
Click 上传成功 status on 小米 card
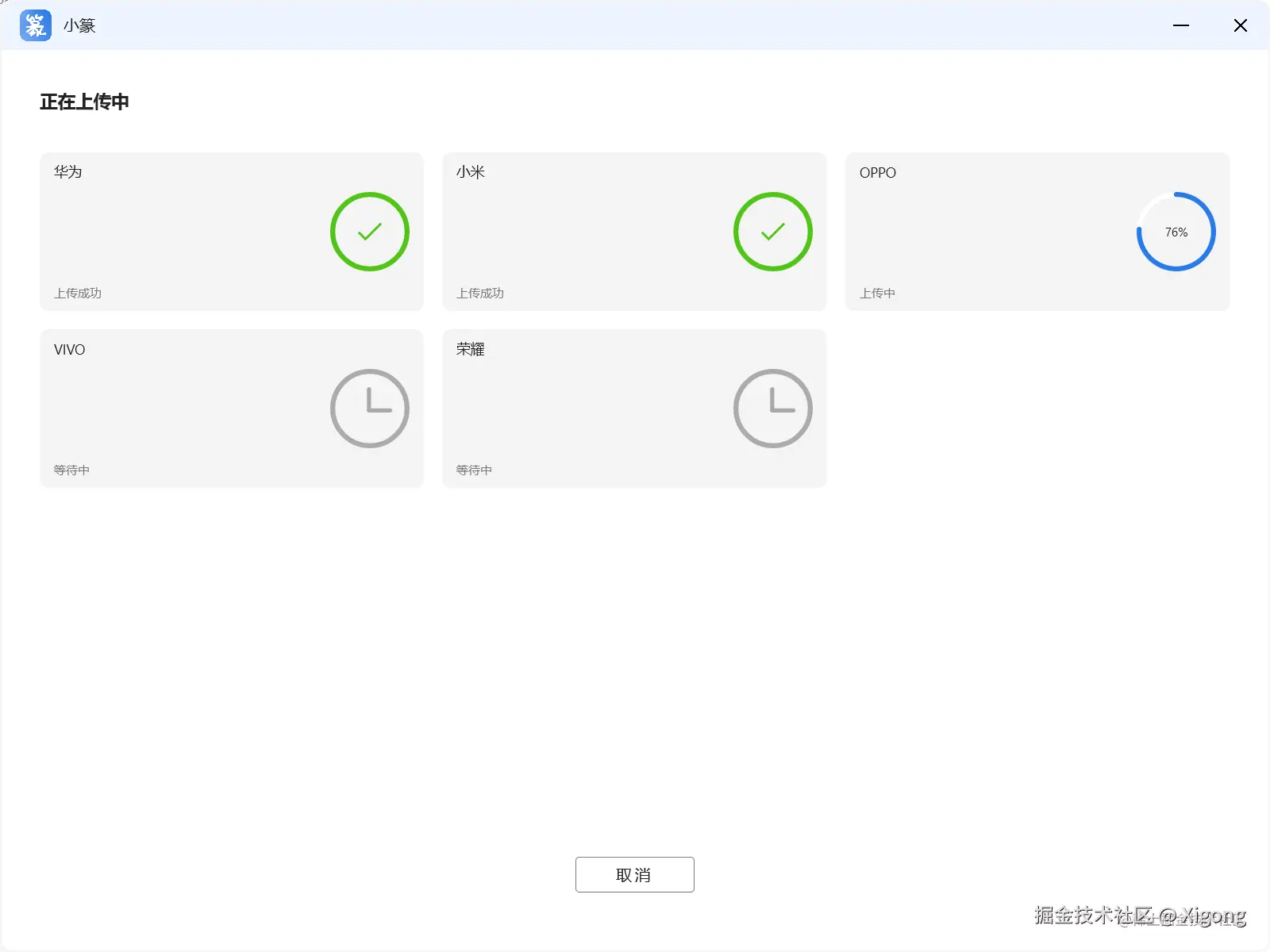[480, 294]
